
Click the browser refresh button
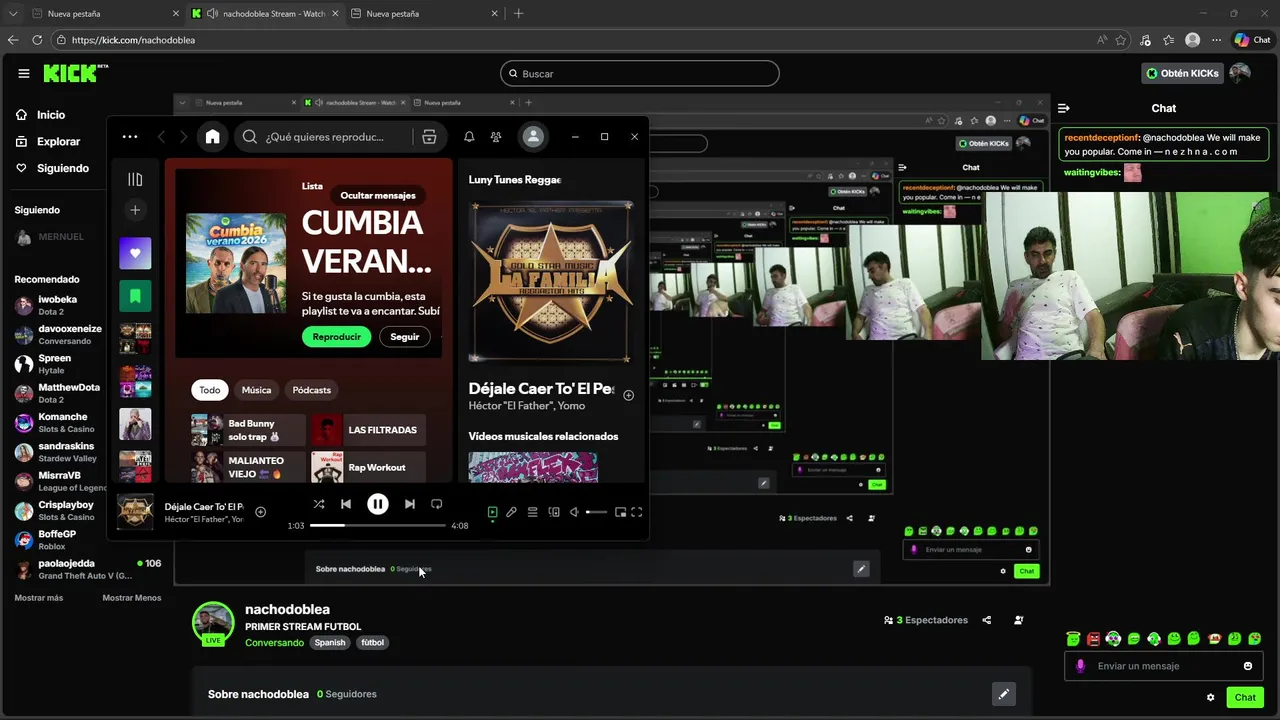tap(37, 40)
